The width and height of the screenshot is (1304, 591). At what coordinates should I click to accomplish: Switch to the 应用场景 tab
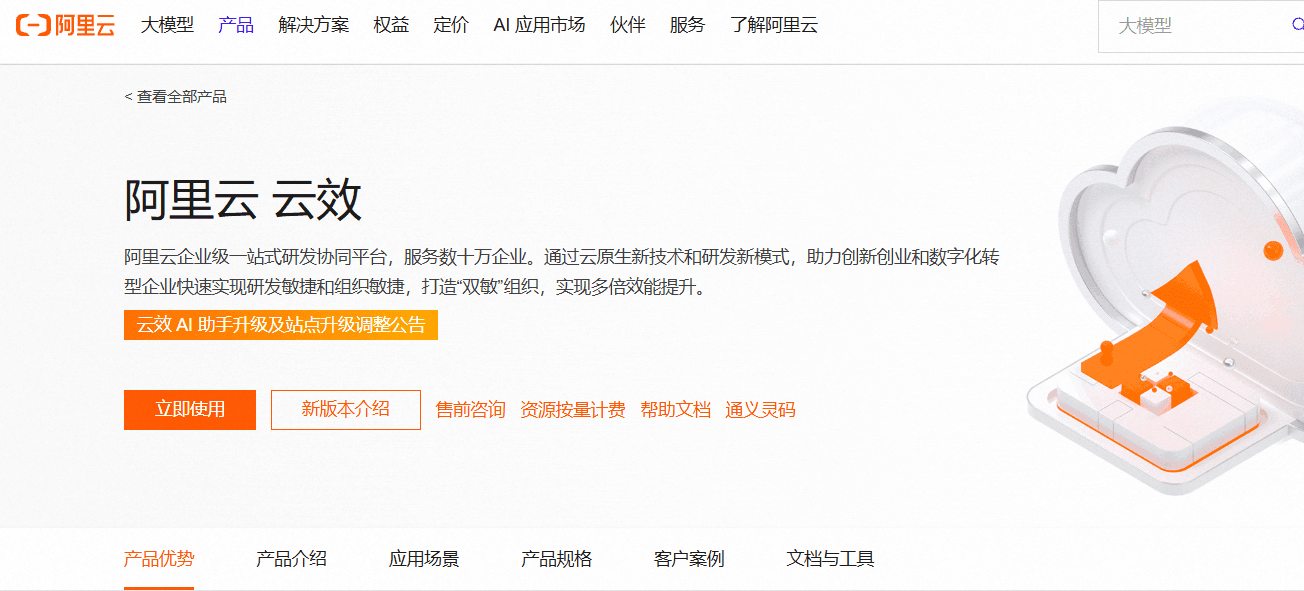424,559
